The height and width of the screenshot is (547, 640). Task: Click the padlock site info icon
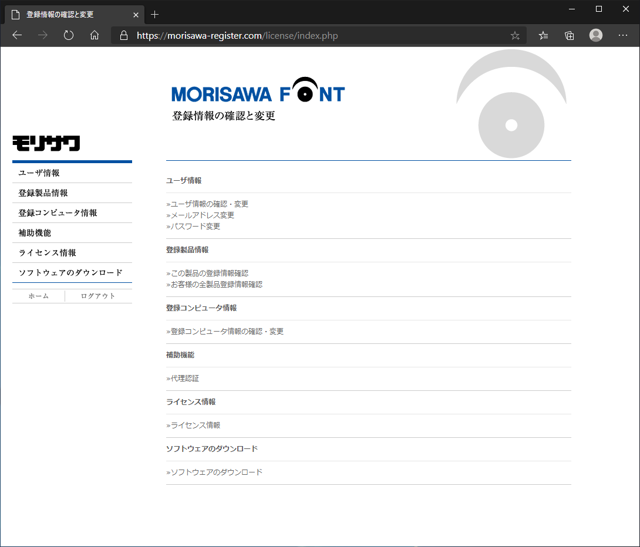click(124, 36)
